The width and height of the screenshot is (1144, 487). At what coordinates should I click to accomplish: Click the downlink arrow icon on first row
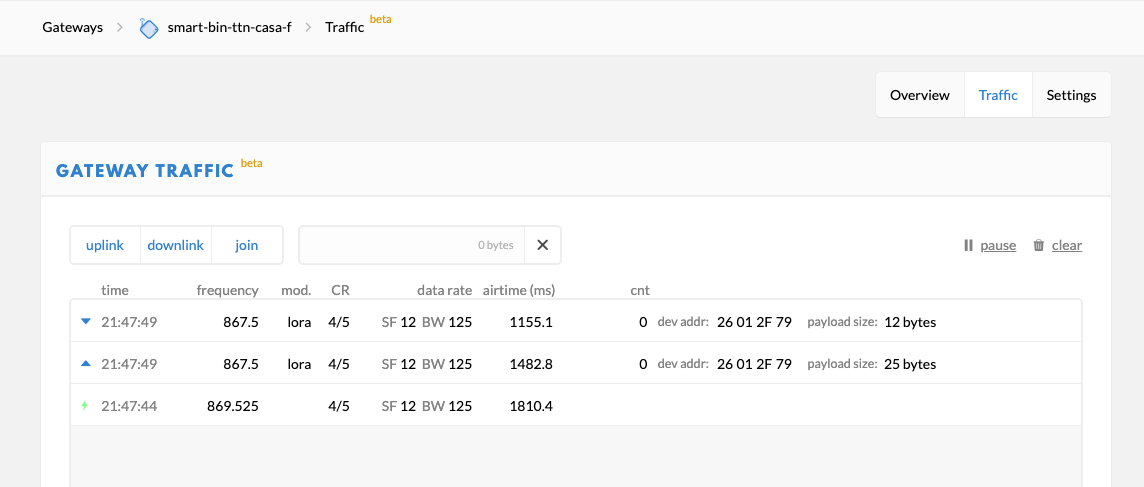[x=85, y=321]
